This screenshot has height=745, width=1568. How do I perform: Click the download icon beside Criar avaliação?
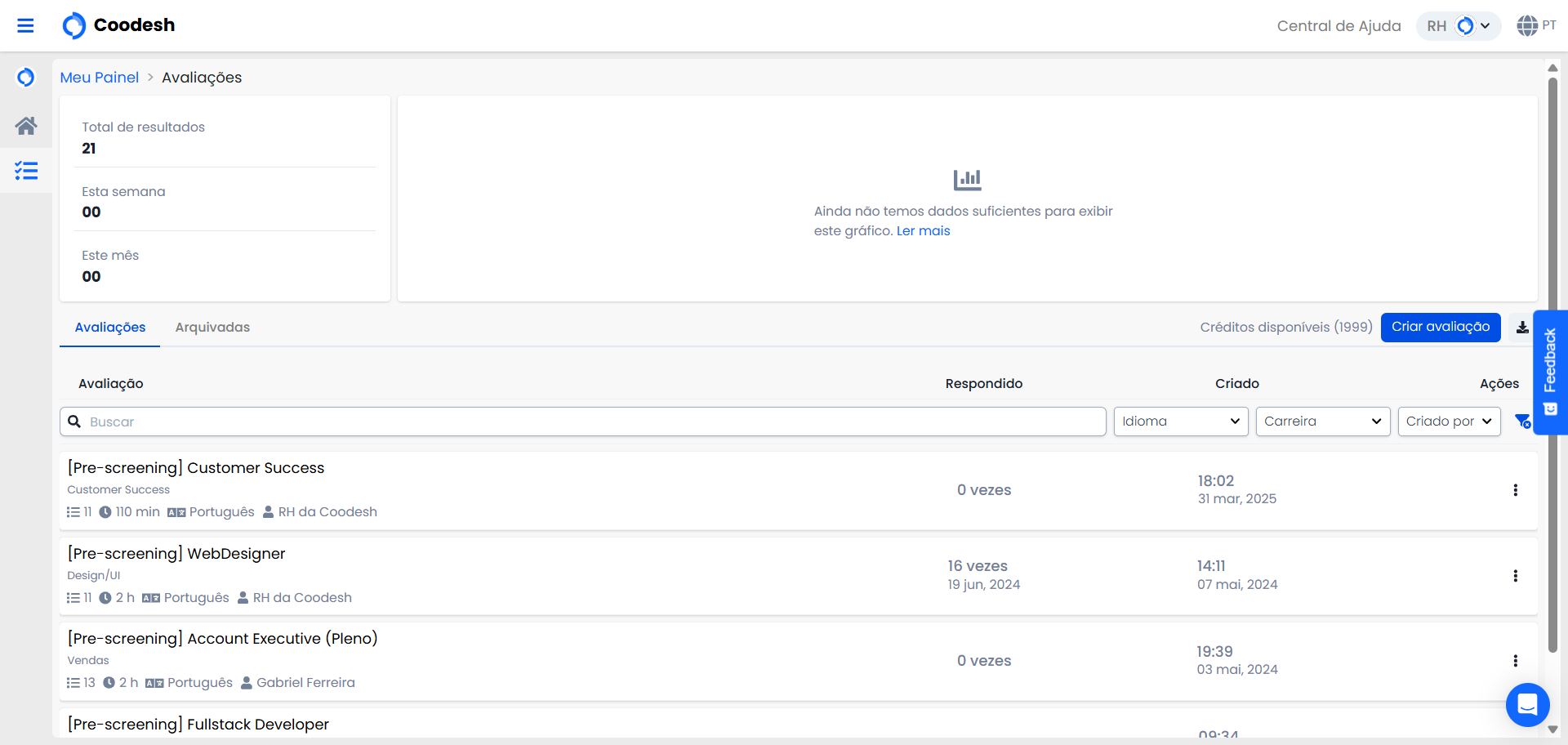(x=1522, y=328)
